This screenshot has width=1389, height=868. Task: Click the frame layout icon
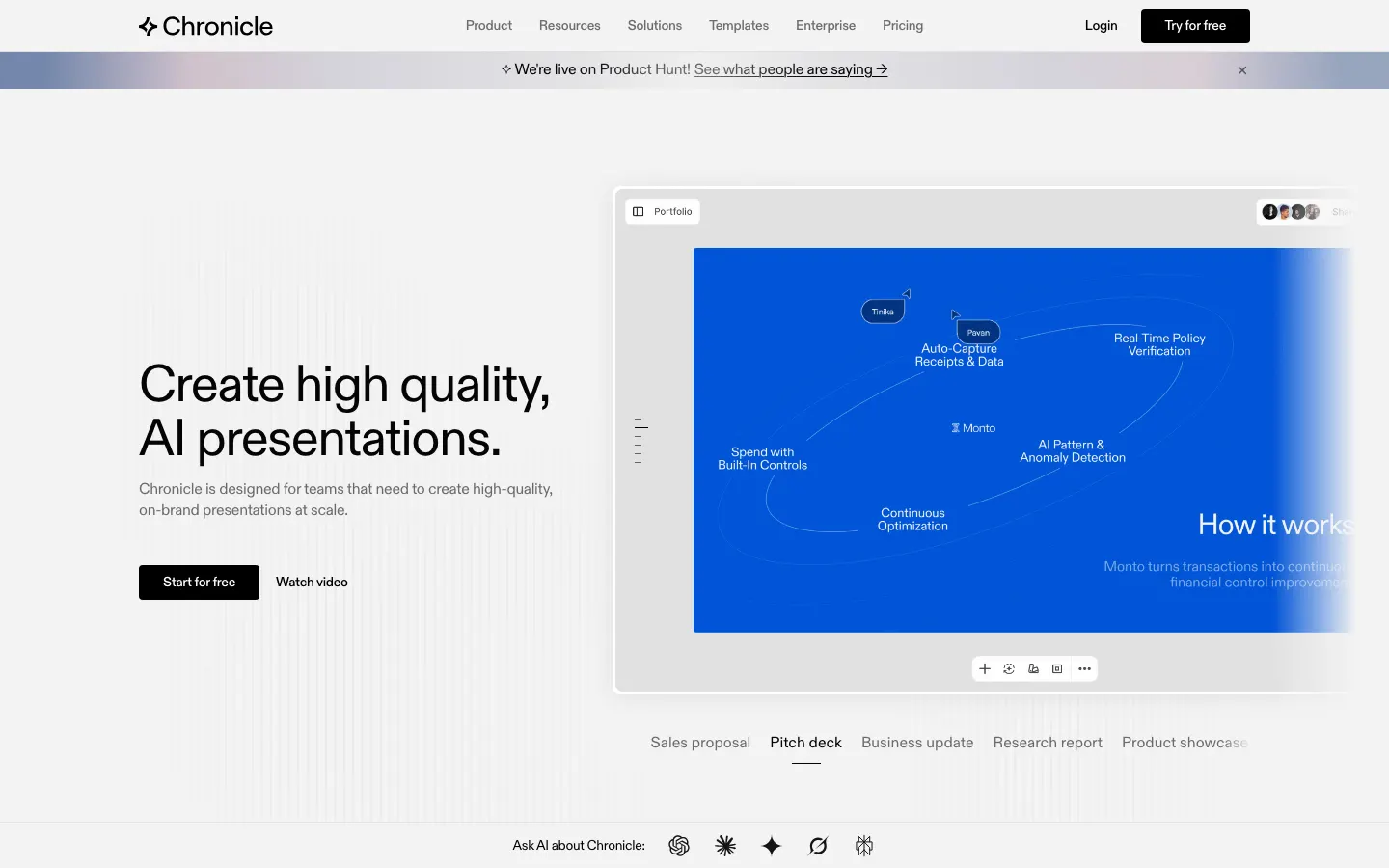(x=1057, y=669)
